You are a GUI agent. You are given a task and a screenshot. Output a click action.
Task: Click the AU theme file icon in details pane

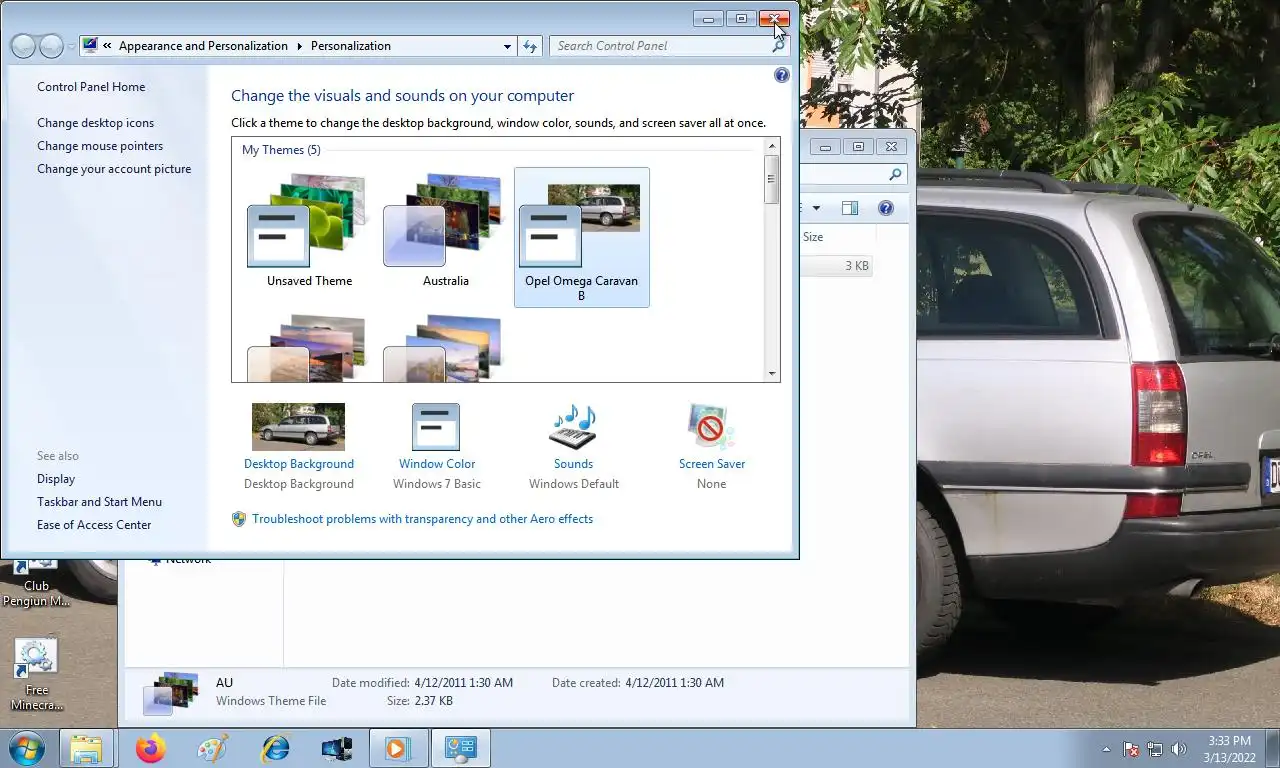coord(172,692)
